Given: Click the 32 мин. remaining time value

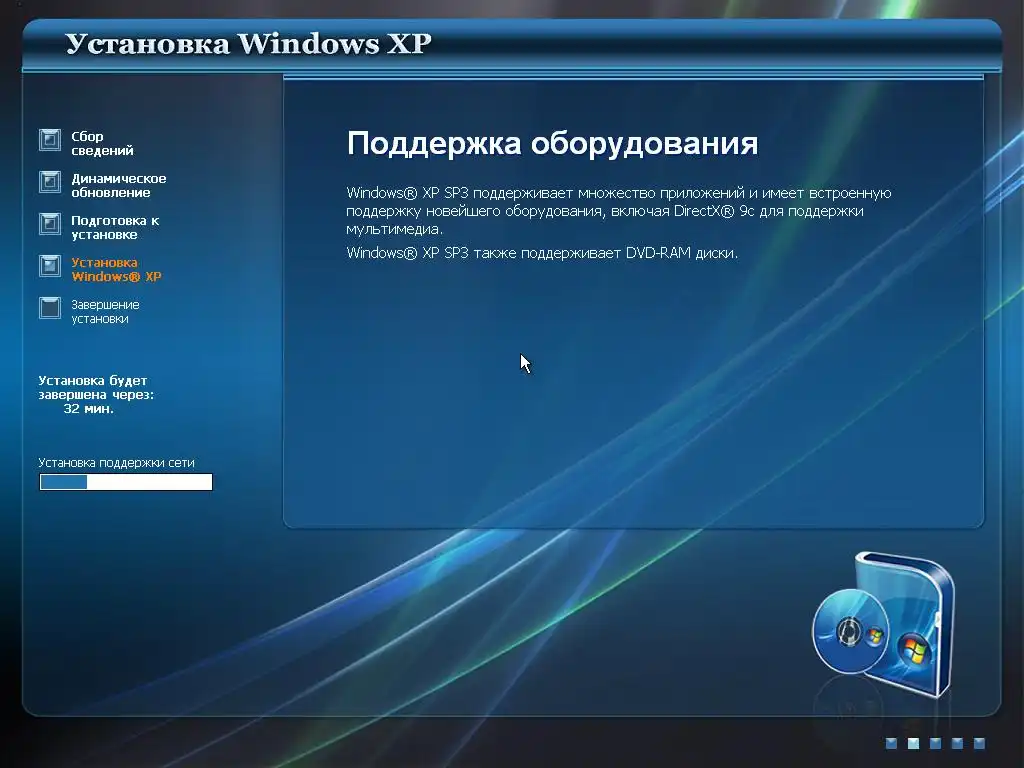Looking at the screenshot, I should coord(88,409).
